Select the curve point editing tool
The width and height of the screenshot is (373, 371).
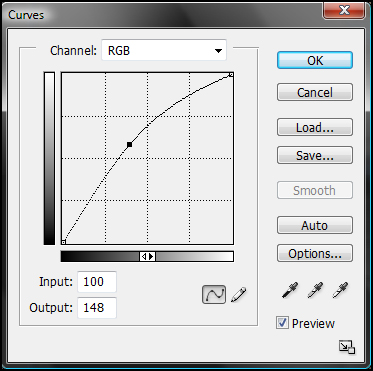click(x=214, y=294)
